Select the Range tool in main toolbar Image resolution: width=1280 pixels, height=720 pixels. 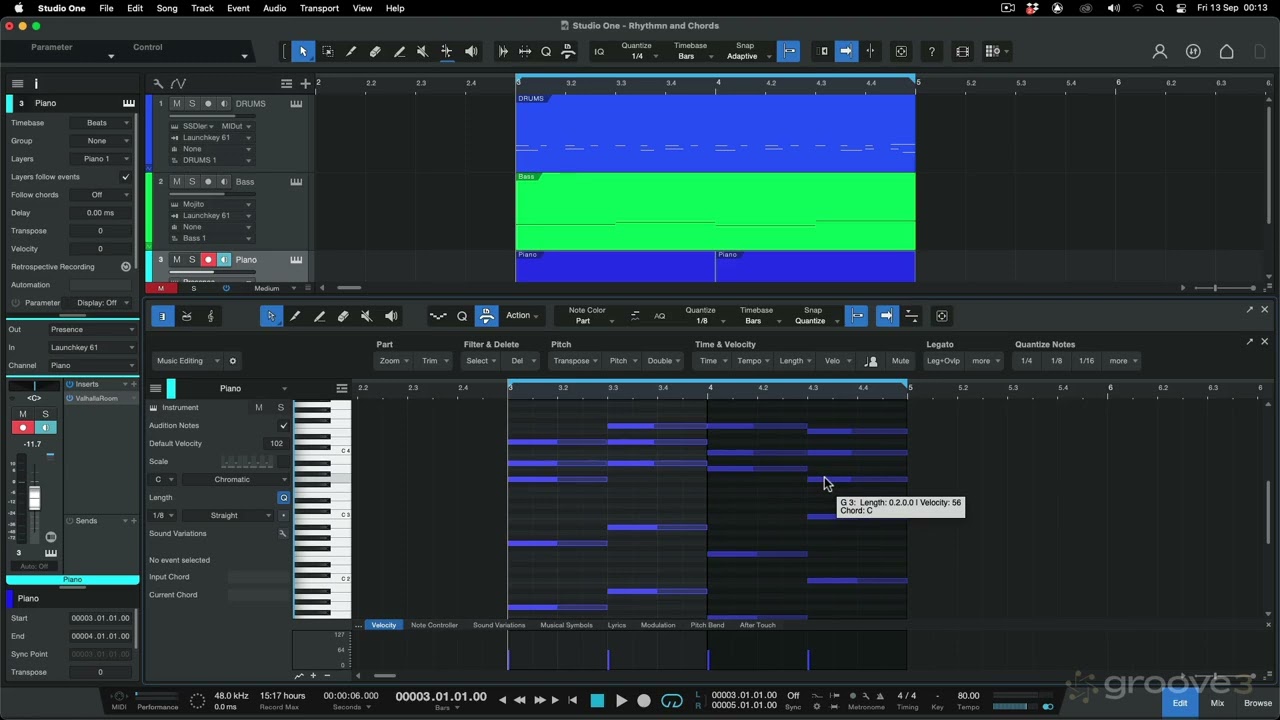(327, 52)
